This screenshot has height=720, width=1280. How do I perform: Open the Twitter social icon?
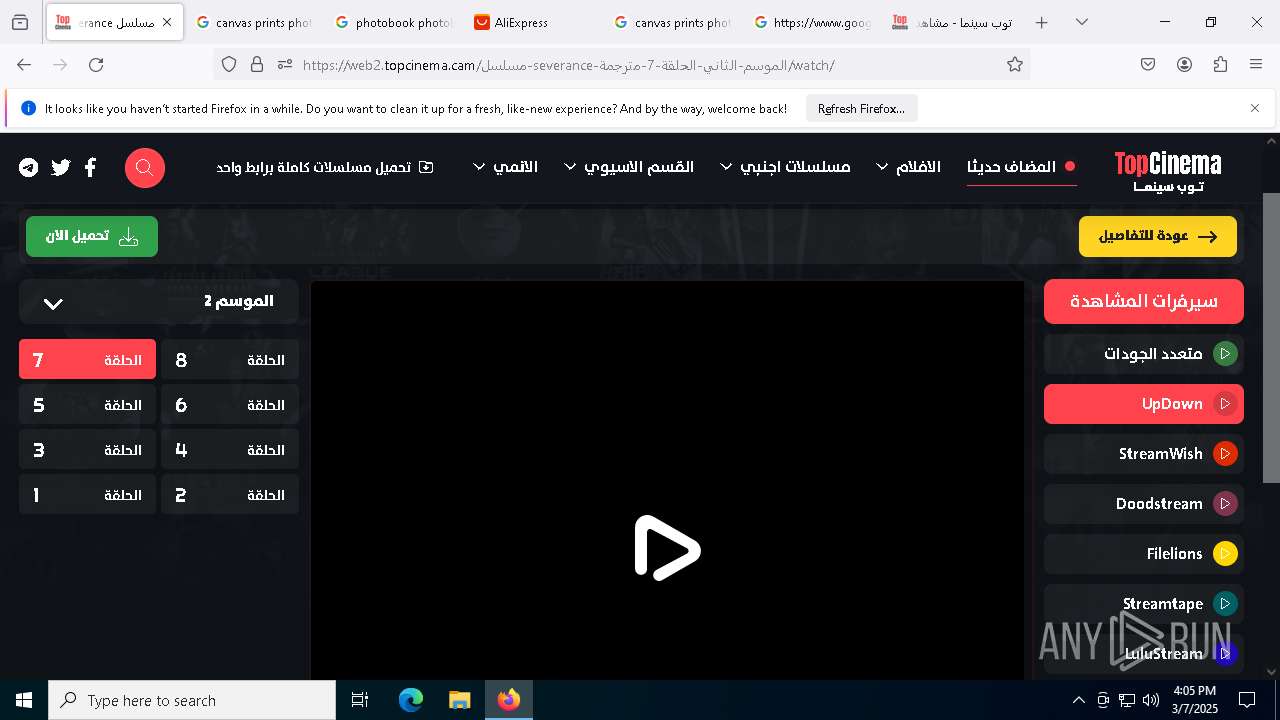pos(61,167)
